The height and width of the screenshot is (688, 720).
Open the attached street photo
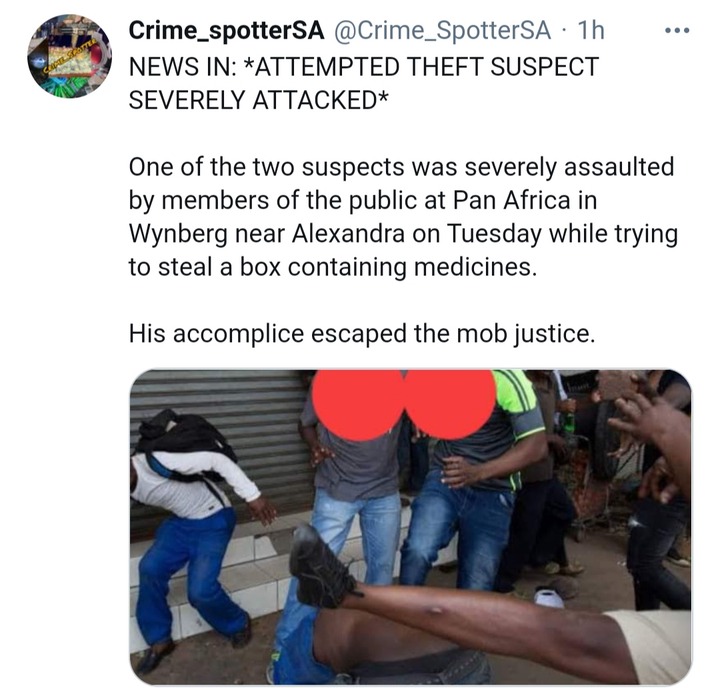[411, 527]
